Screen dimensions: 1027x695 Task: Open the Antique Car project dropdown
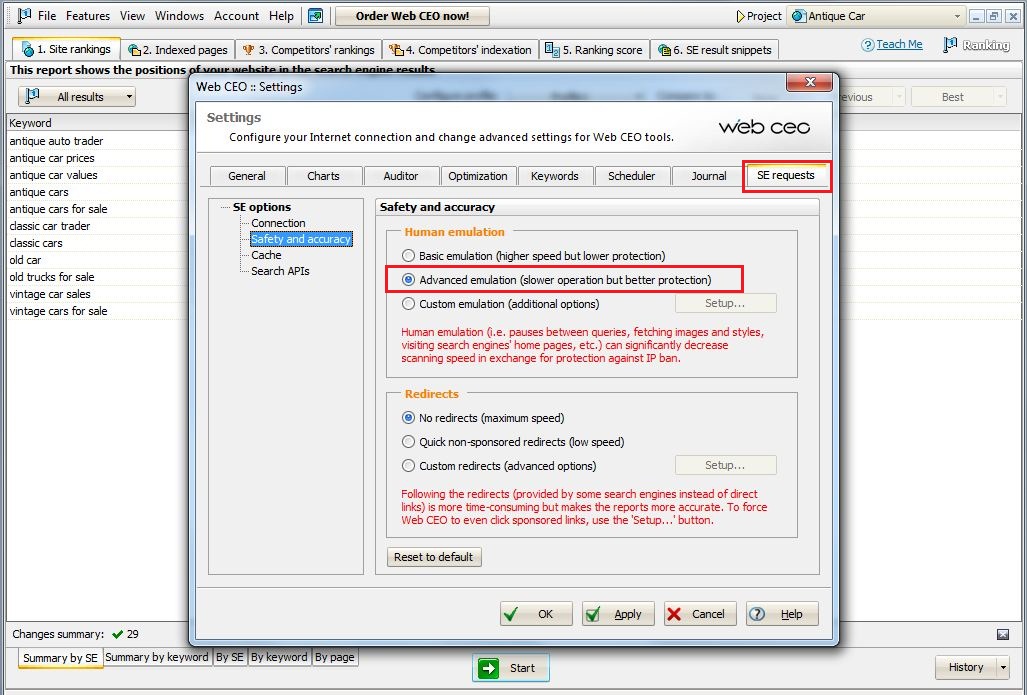tap(957, 16)
